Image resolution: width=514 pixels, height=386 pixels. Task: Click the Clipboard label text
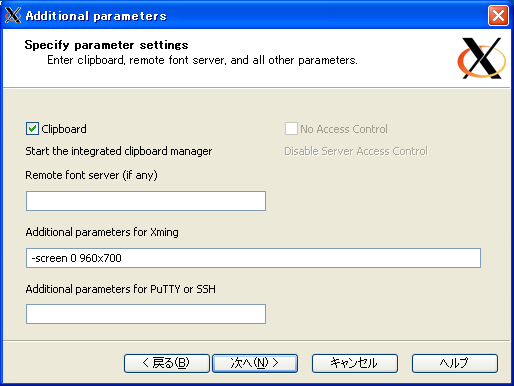(64, 129)
